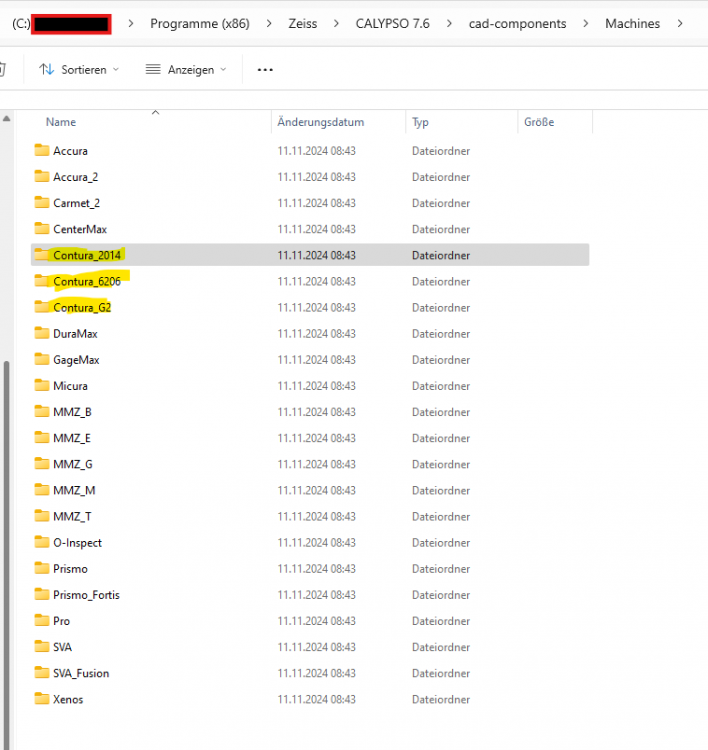The height and width of the screenshot is (750, 708).
Task: Click the vertical scrollbar thumb
Action: (7, 555)
